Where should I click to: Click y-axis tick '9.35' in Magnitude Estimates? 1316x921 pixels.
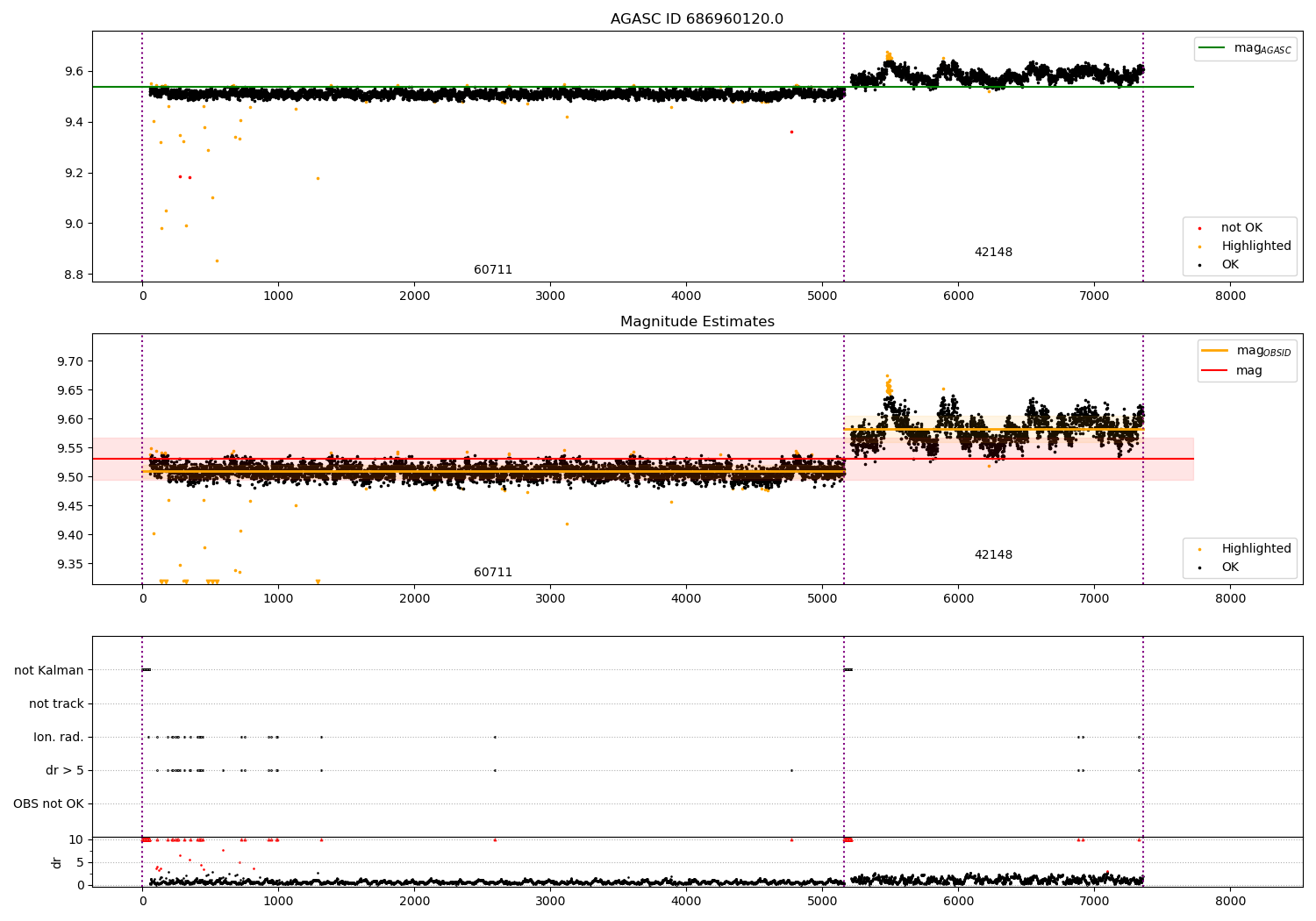coord(69,565)
